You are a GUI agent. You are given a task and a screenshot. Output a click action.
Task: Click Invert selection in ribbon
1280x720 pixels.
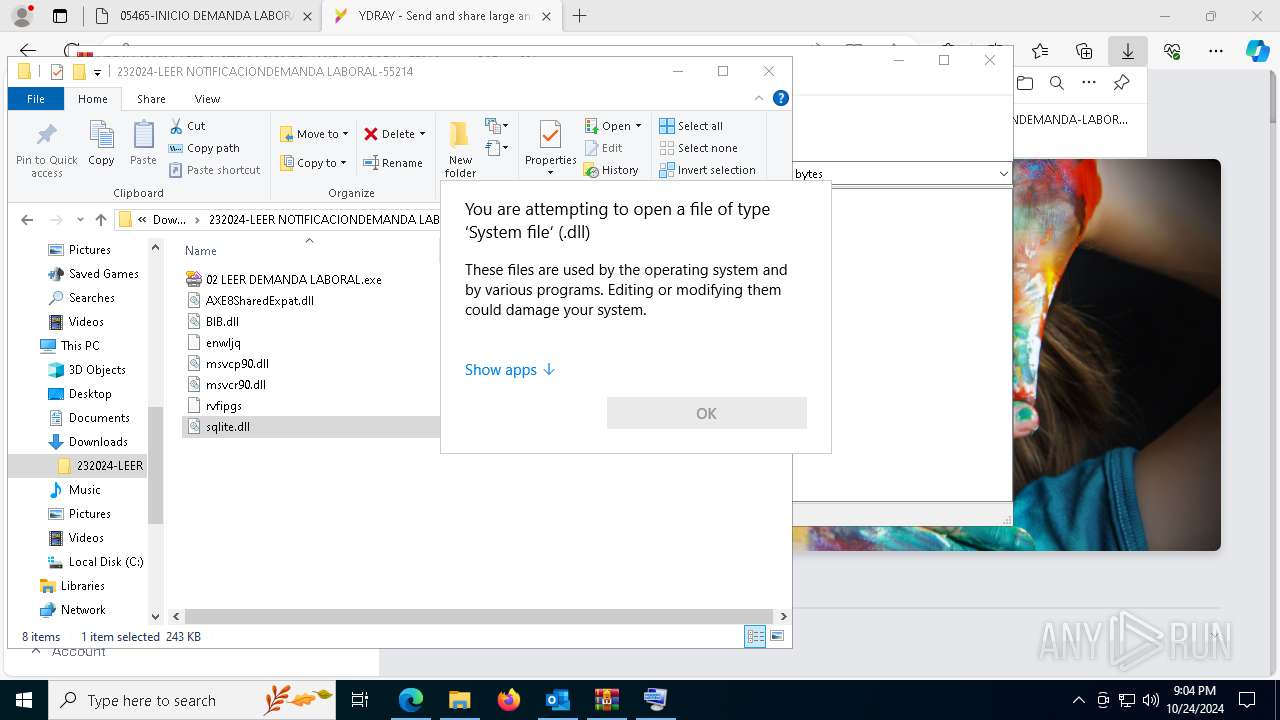[x=707, y=170]
